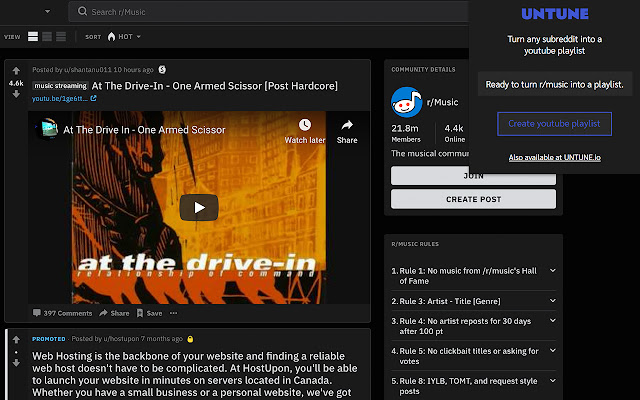Screen dimensions: 640x400
Task: Click the music streaming flair tag
Action: [60, 86]
